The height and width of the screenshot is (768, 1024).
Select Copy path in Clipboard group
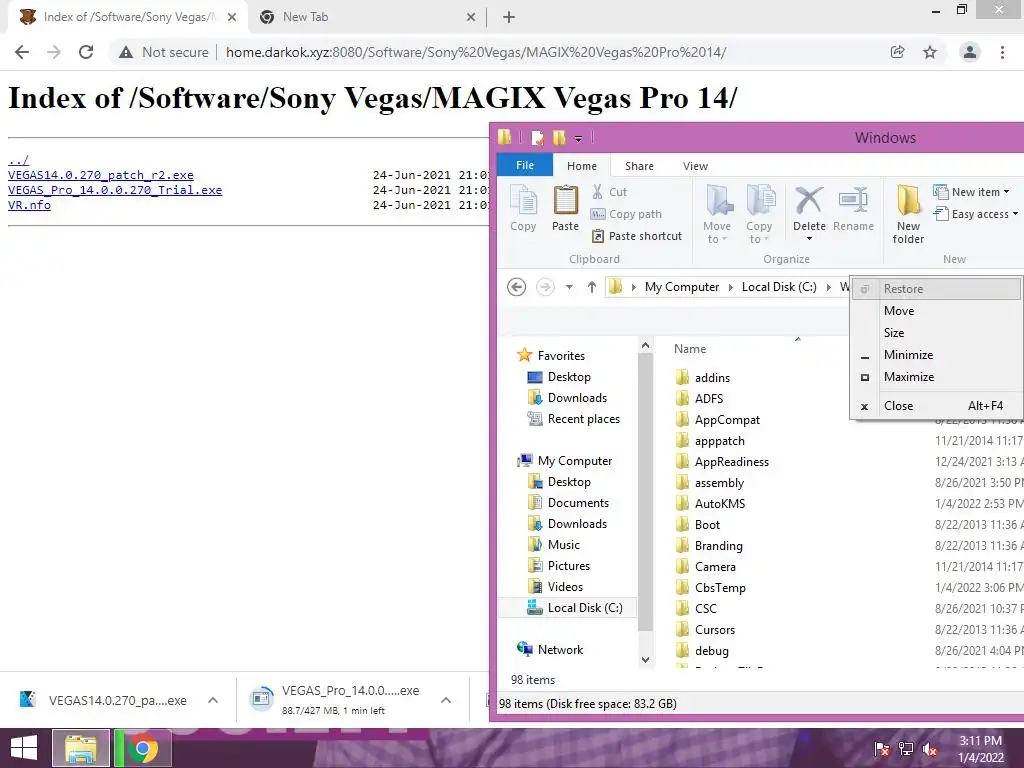(x=626, y=214)
